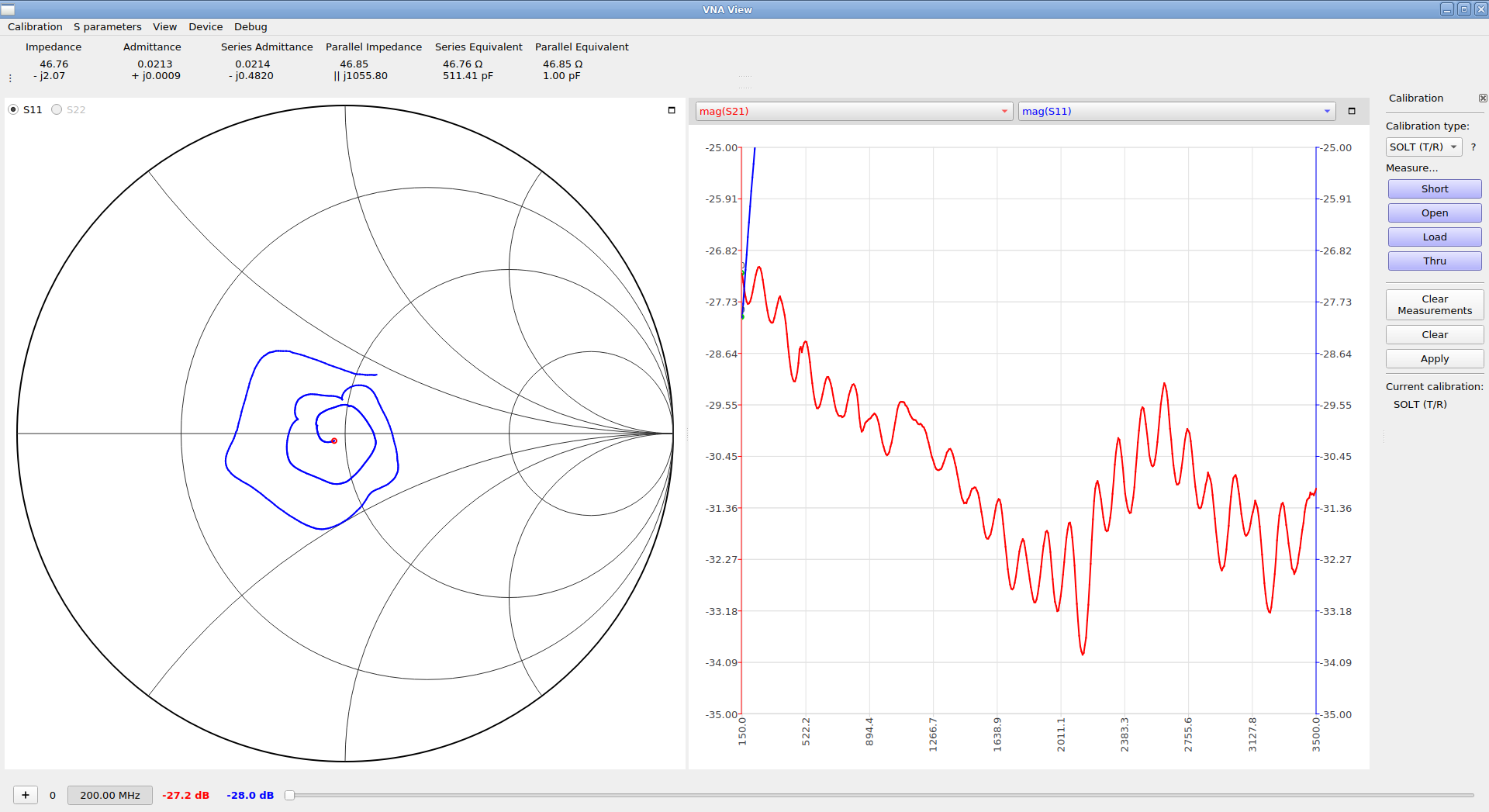
Task: Click the 200.00 MHz marker frequency button
Action: coord(110,795)
